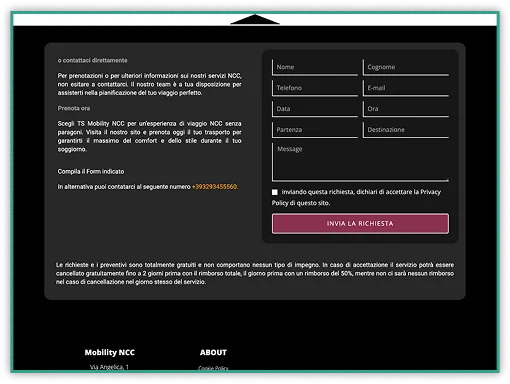This screenshot has width=510, height=384.
Task: Open the Cookie Policy footer link
Action: point(213,368)
